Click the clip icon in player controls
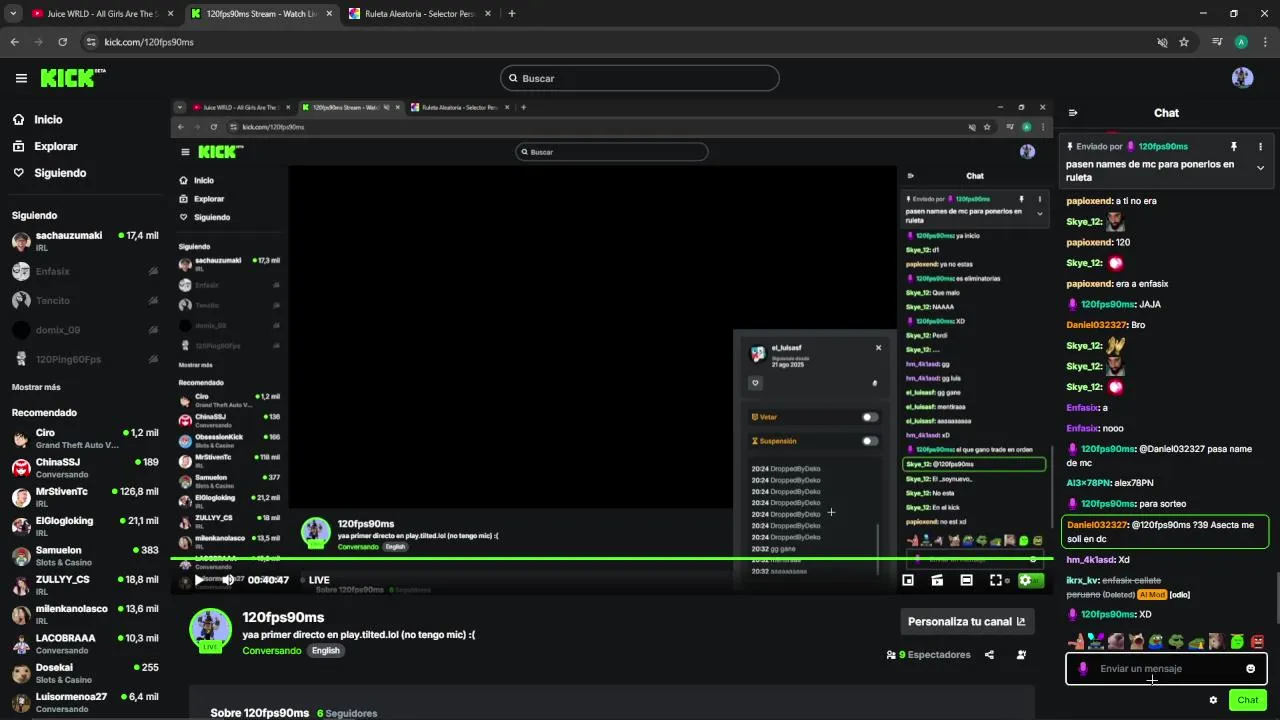Screen dimensions: 1280x720 (937, 580)
